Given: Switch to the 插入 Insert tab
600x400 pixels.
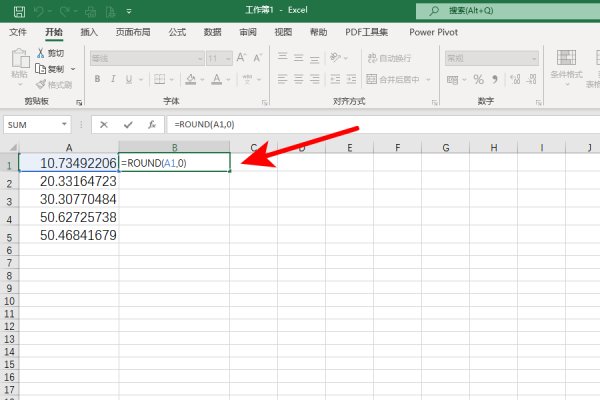Looking at the screenshot, I should 89,32.
